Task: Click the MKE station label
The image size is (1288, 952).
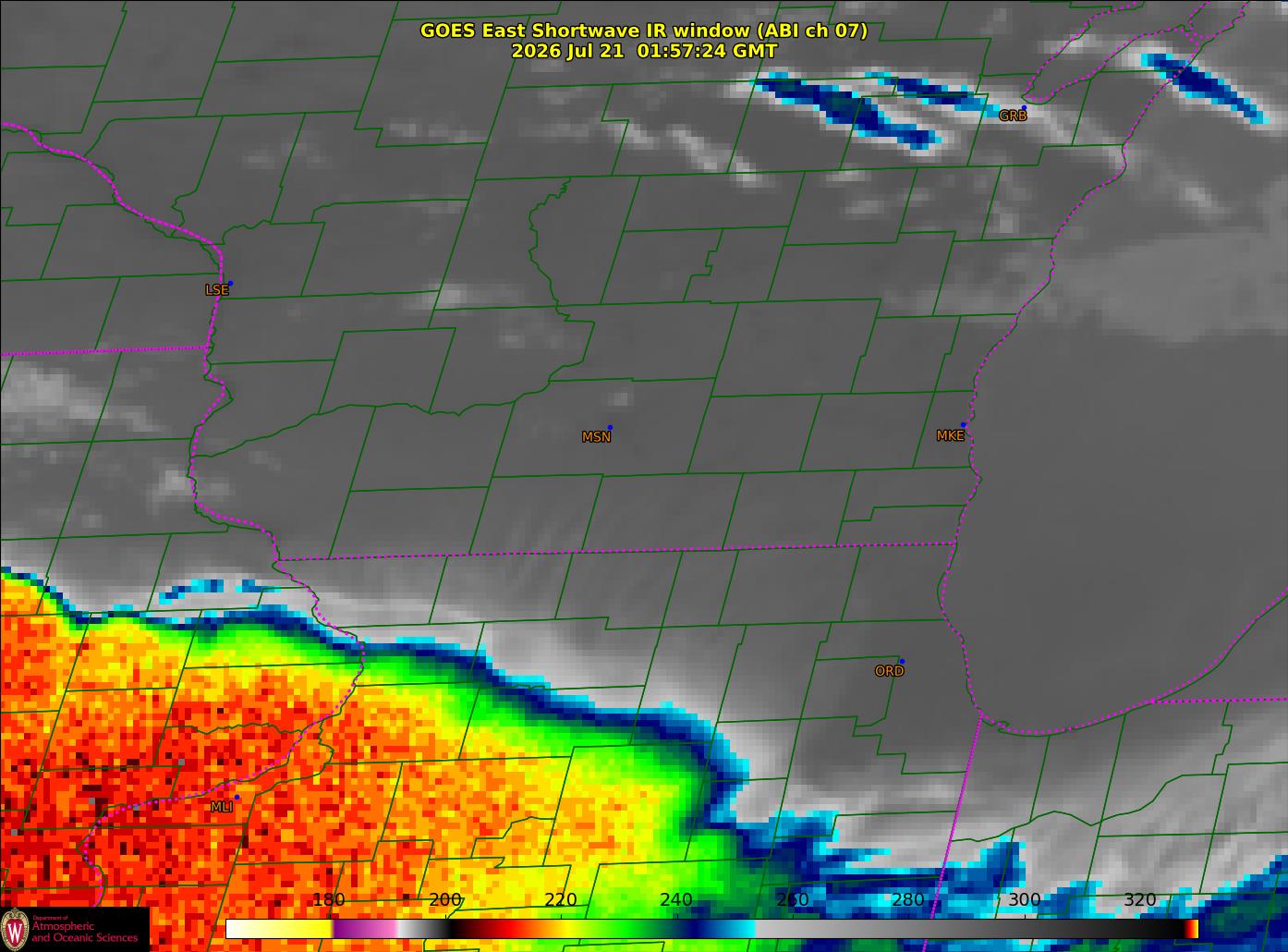Action: (x=950, y=435)
